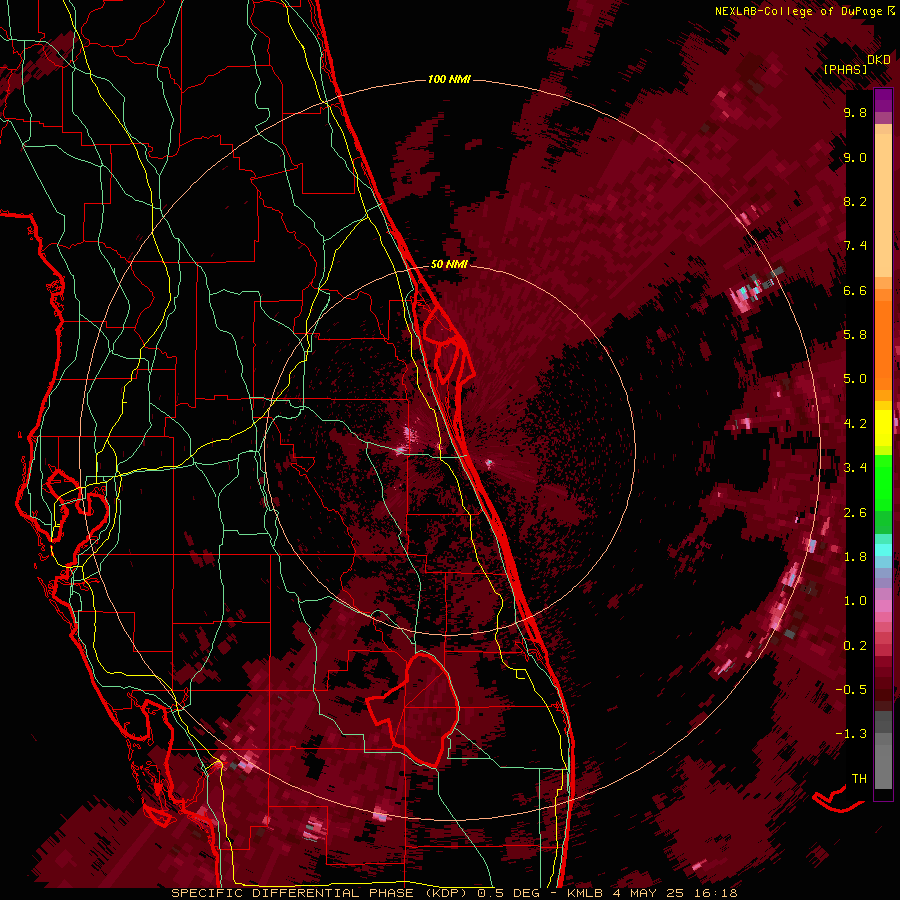Click the gray bottom segment of color bar
This screenshot has width=900, height=900.
click(x=883, y=749)
